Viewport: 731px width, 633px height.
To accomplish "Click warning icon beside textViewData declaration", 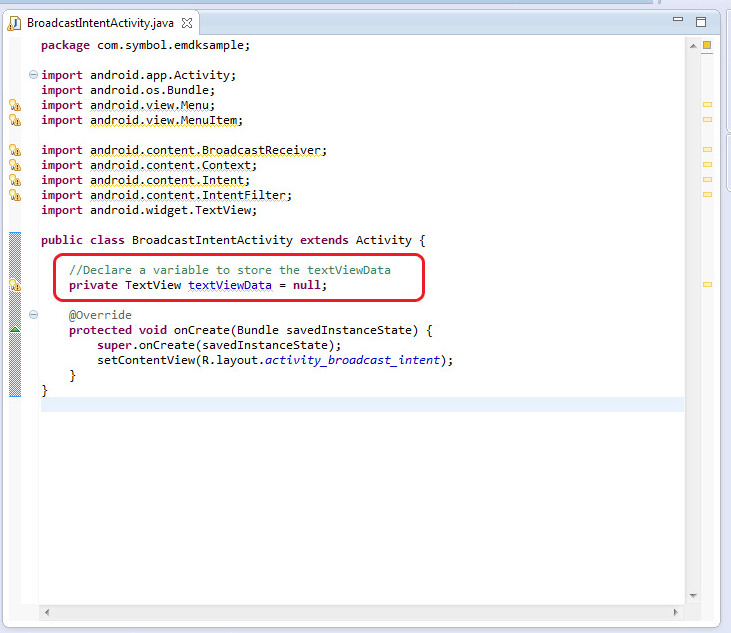I will (x=15, y=286).
